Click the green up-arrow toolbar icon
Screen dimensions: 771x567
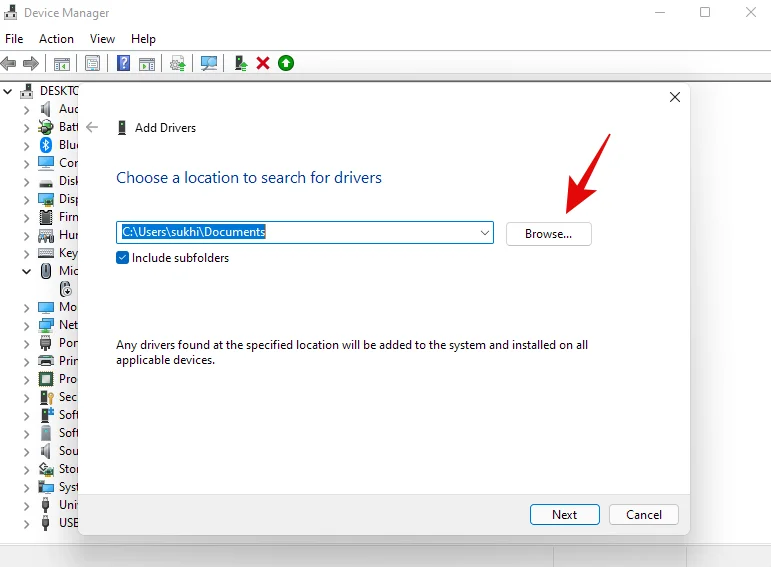(x=286, y=63)
